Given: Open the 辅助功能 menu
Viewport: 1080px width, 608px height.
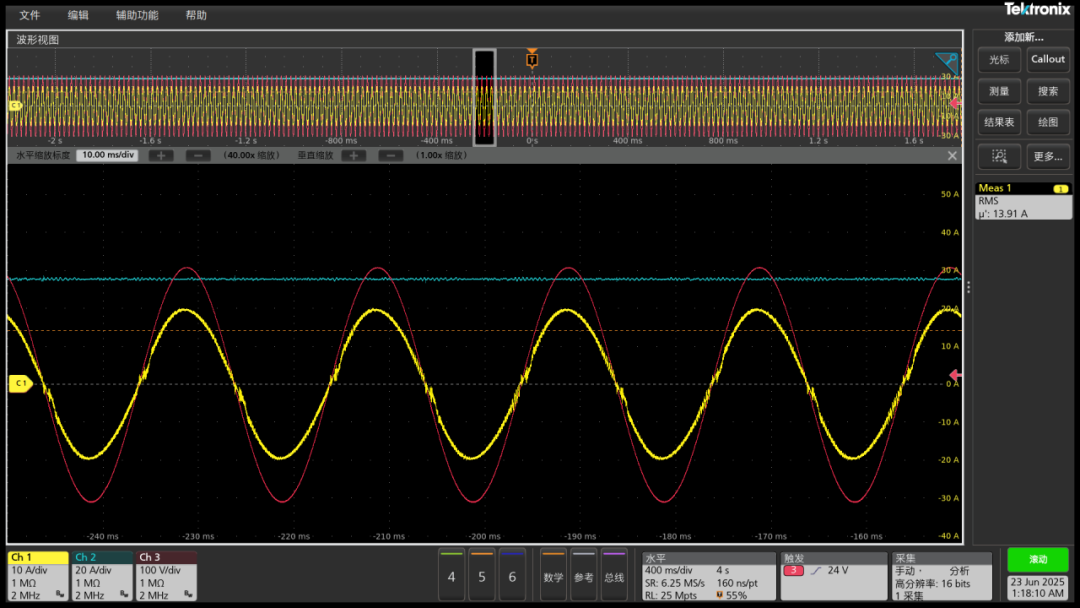Looking at the screenshot, I should coord(137,15).
